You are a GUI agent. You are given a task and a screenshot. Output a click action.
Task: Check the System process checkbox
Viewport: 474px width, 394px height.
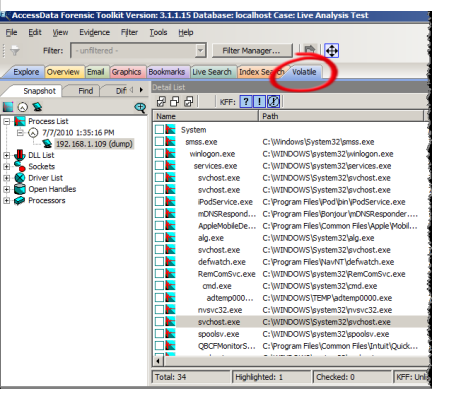point(159,129)
